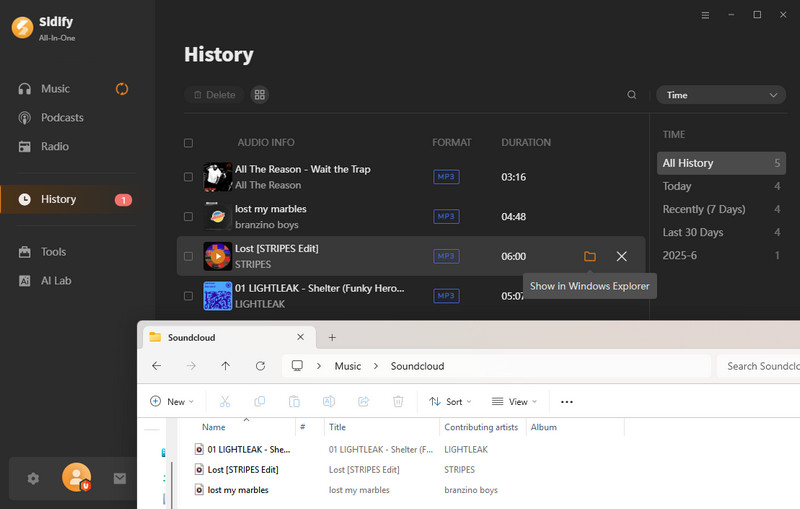Viewport: 800px width, 509px height.
Task: Expand the Sort dropdown in Explorer toolbar
Action: 449,401
